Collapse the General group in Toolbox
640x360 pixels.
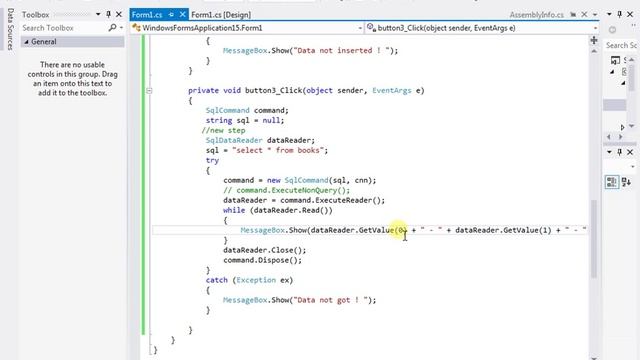(27, 42)
